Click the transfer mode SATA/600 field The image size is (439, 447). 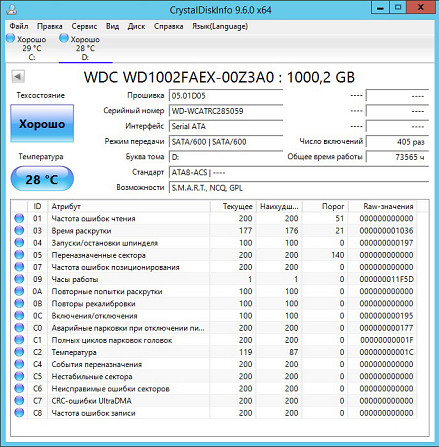pos(226,142)
